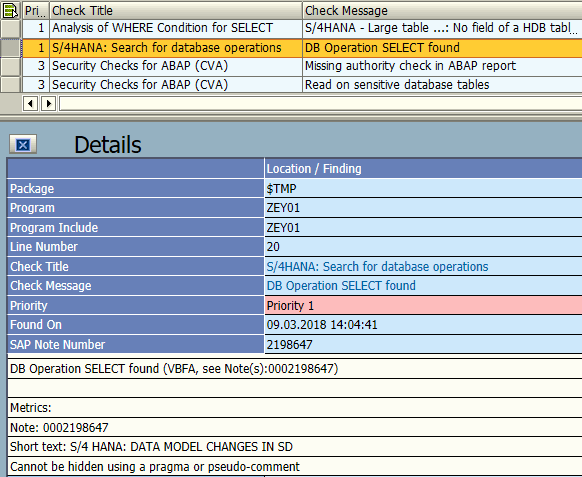Close the Details panel with the X button
This screenshot has width=582, height=477.
click(x=23, y=144)
